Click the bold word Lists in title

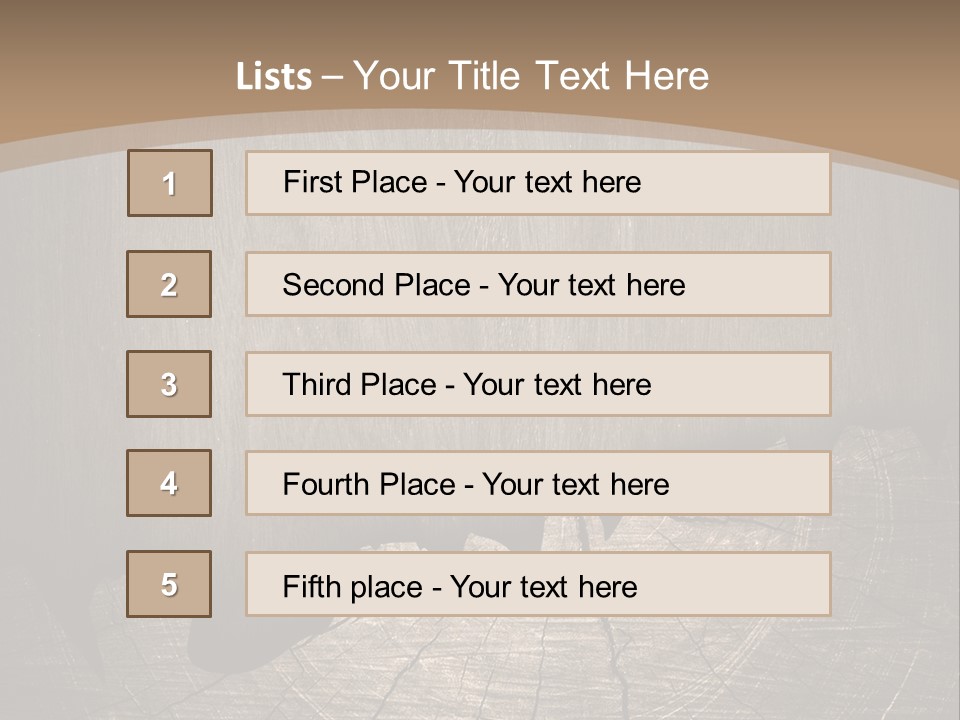273,77
